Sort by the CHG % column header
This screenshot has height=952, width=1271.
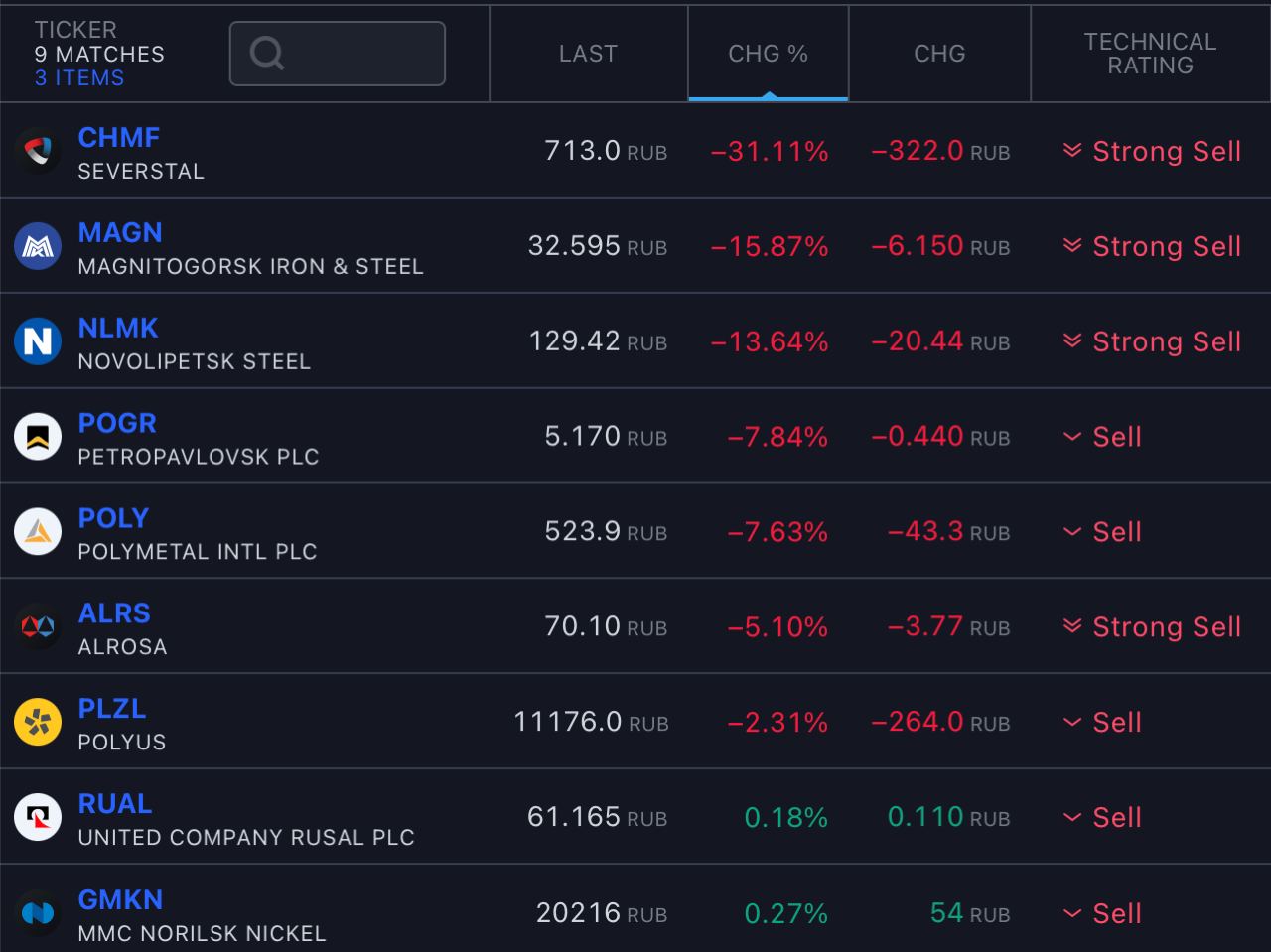769,54
